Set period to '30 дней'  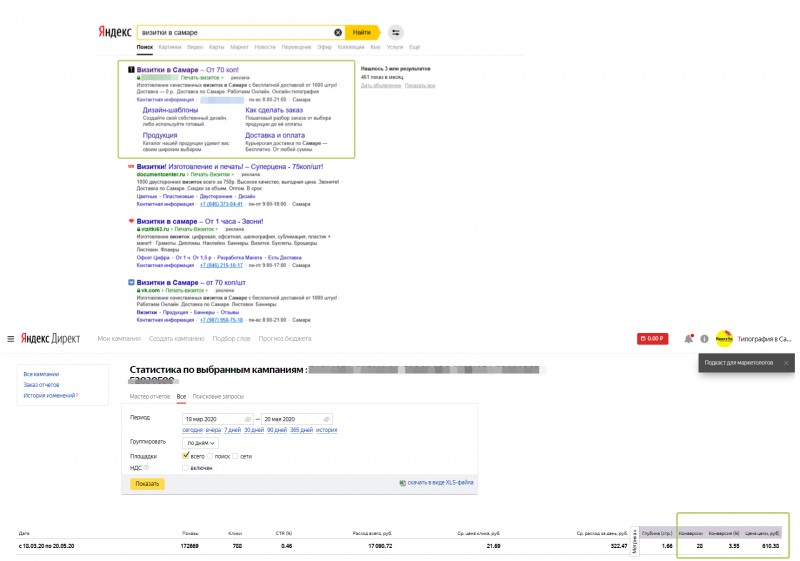pyautogui.click(x=254, y=430)
